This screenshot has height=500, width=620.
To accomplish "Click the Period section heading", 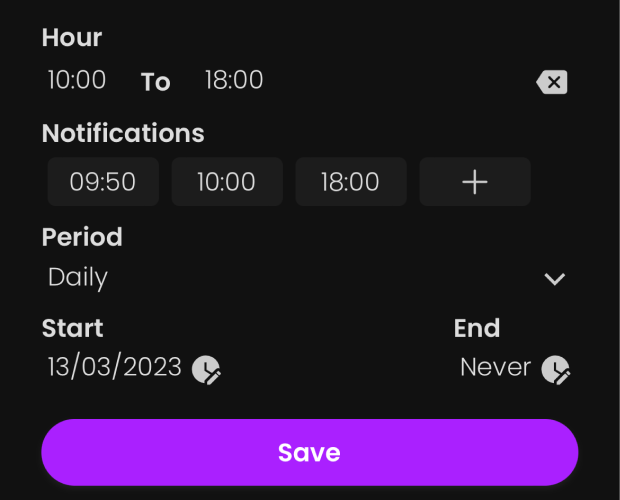I will click(x=82, y=237).
